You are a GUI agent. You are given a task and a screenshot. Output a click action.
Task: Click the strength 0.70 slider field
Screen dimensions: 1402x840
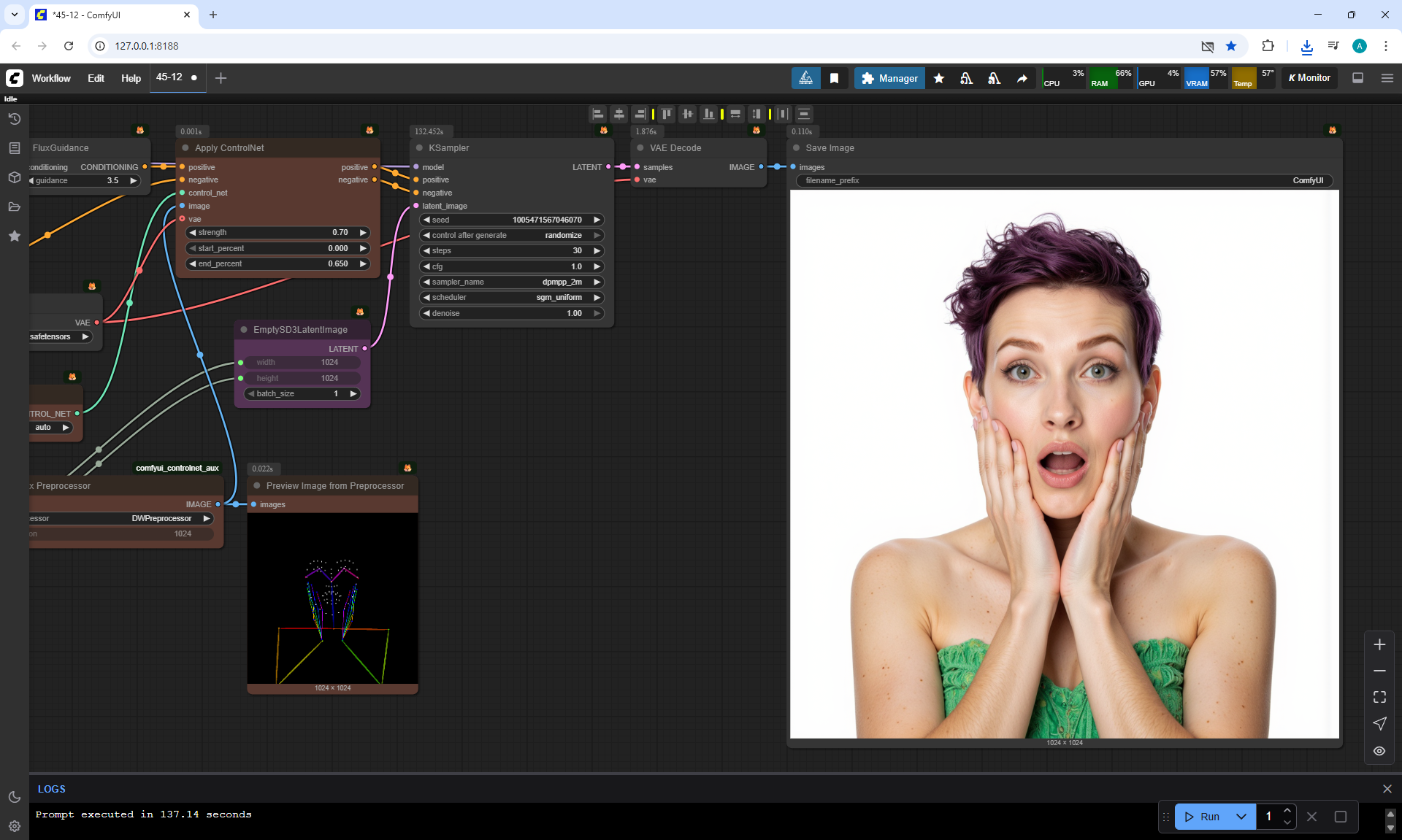tap(277, 233)
